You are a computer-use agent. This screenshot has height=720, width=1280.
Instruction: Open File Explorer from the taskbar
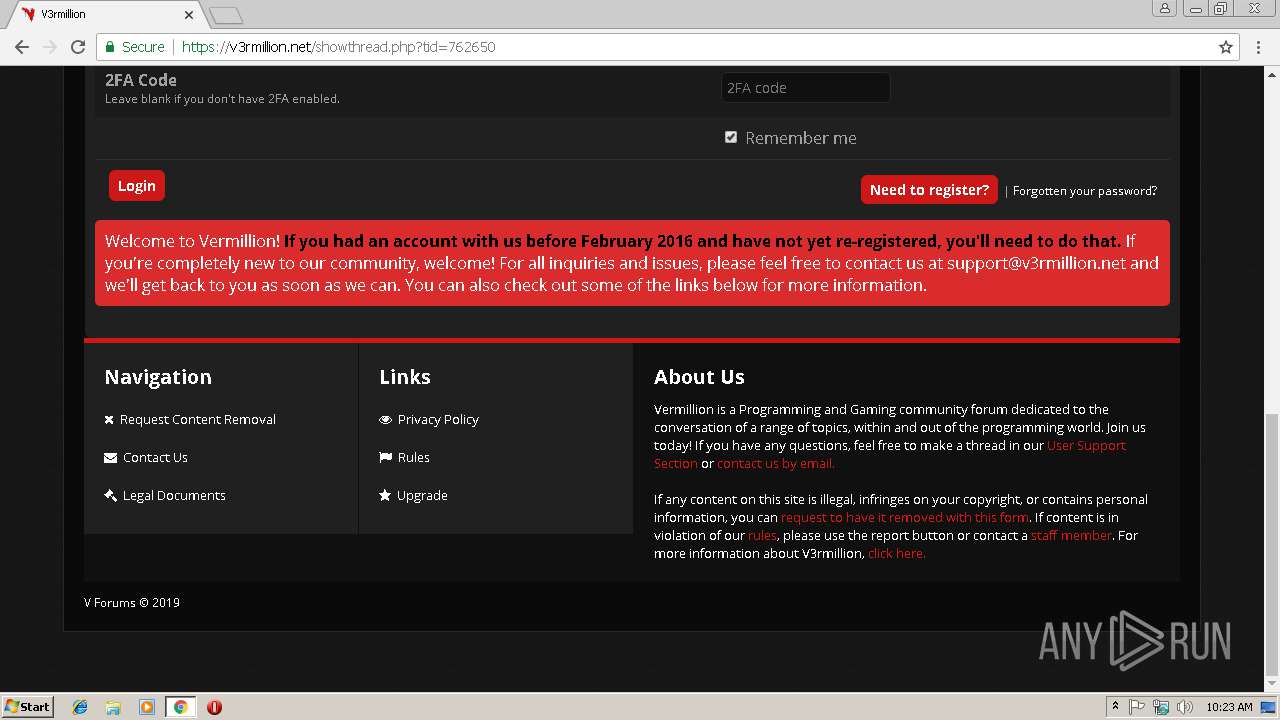pos(113,707)
